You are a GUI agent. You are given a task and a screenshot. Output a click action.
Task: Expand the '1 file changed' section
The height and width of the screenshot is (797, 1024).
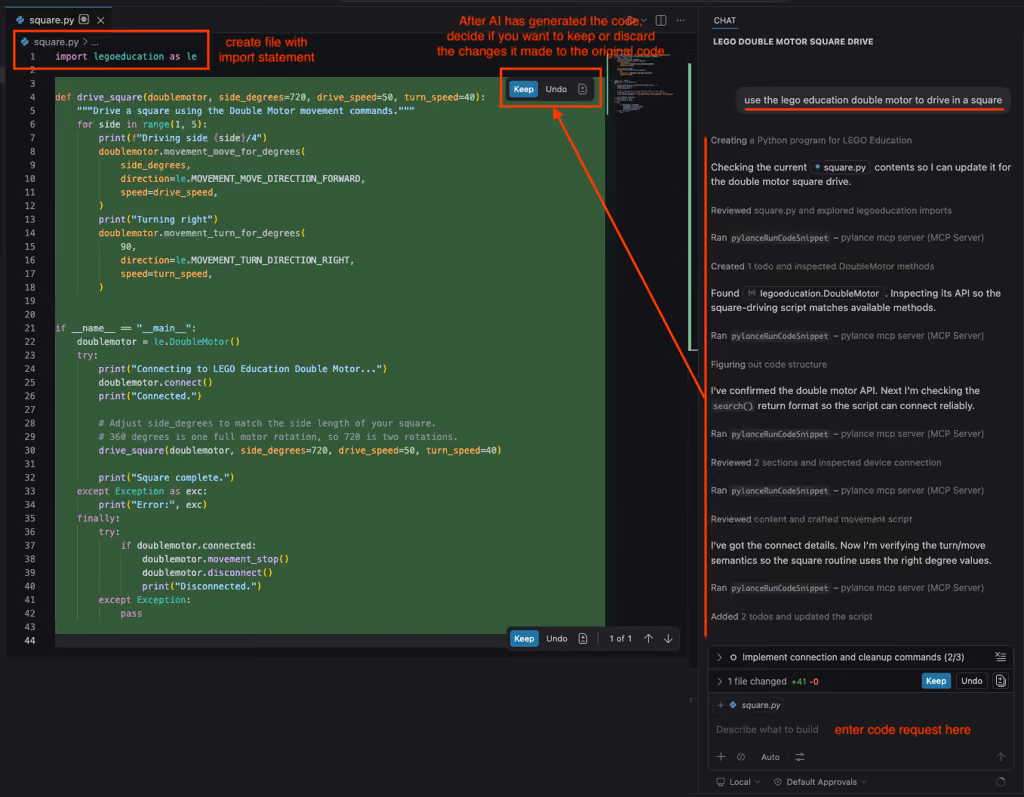pos(719,681)
